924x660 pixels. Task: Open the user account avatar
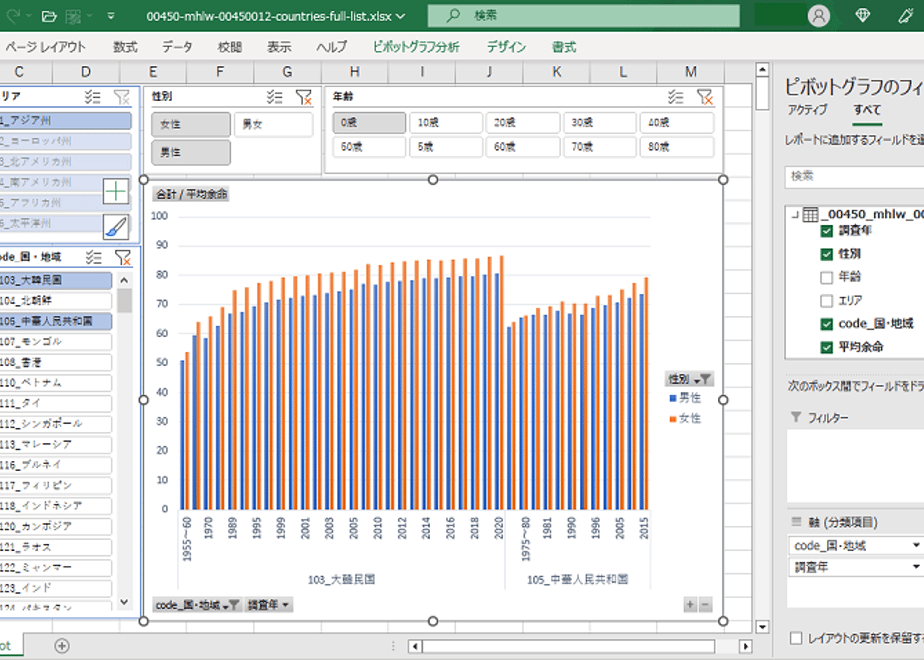(819, 16)
